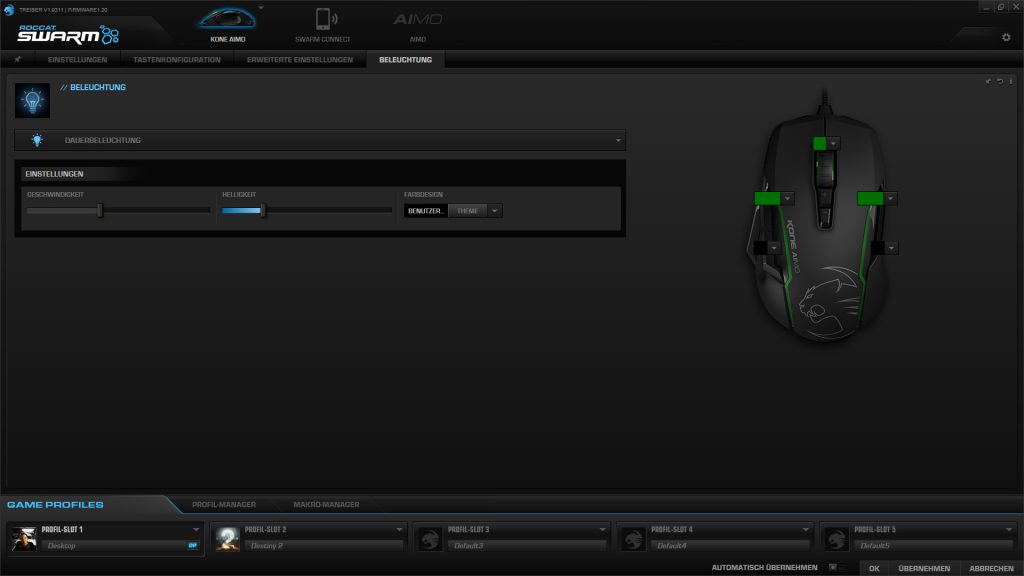Open the Swarm Connect phone icon

pyautogui.click(x=325, y=19)
